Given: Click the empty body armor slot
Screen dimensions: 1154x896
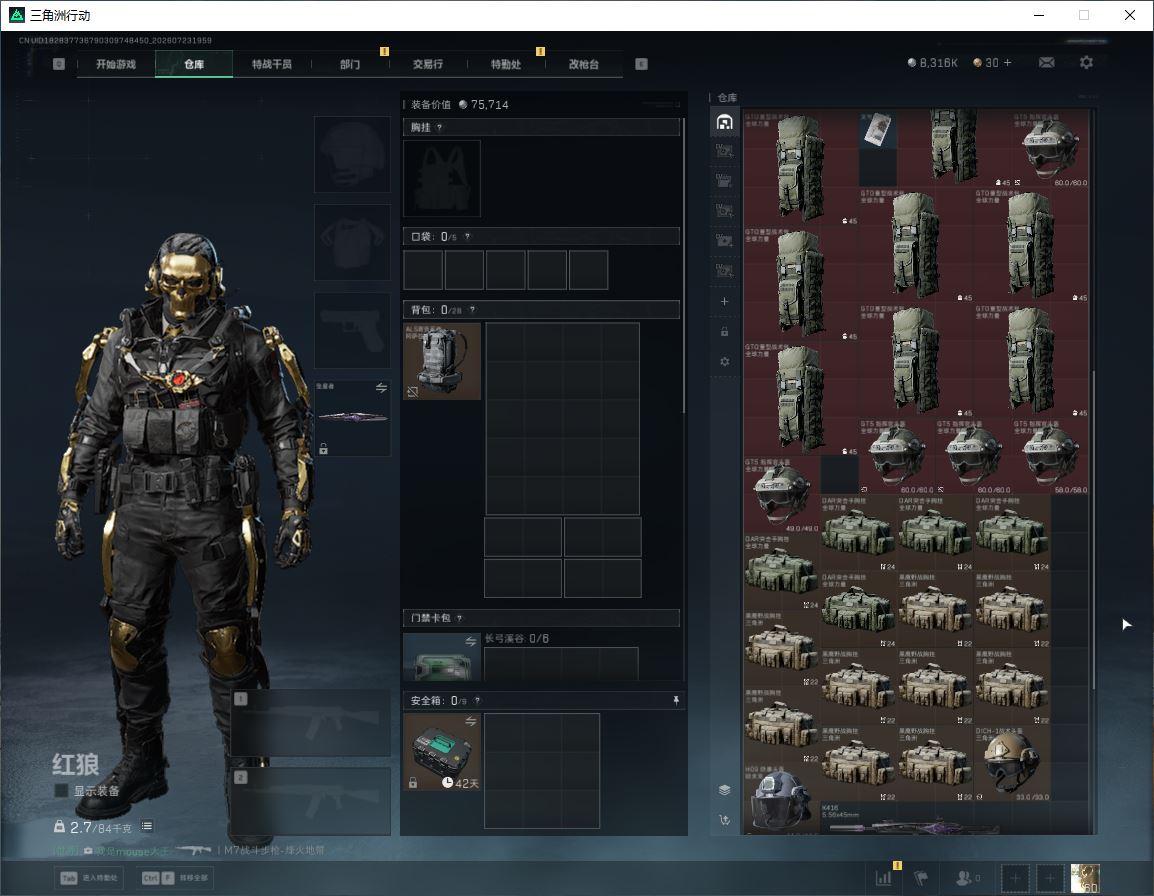Looking at the screenshot, I should point(353,242).
